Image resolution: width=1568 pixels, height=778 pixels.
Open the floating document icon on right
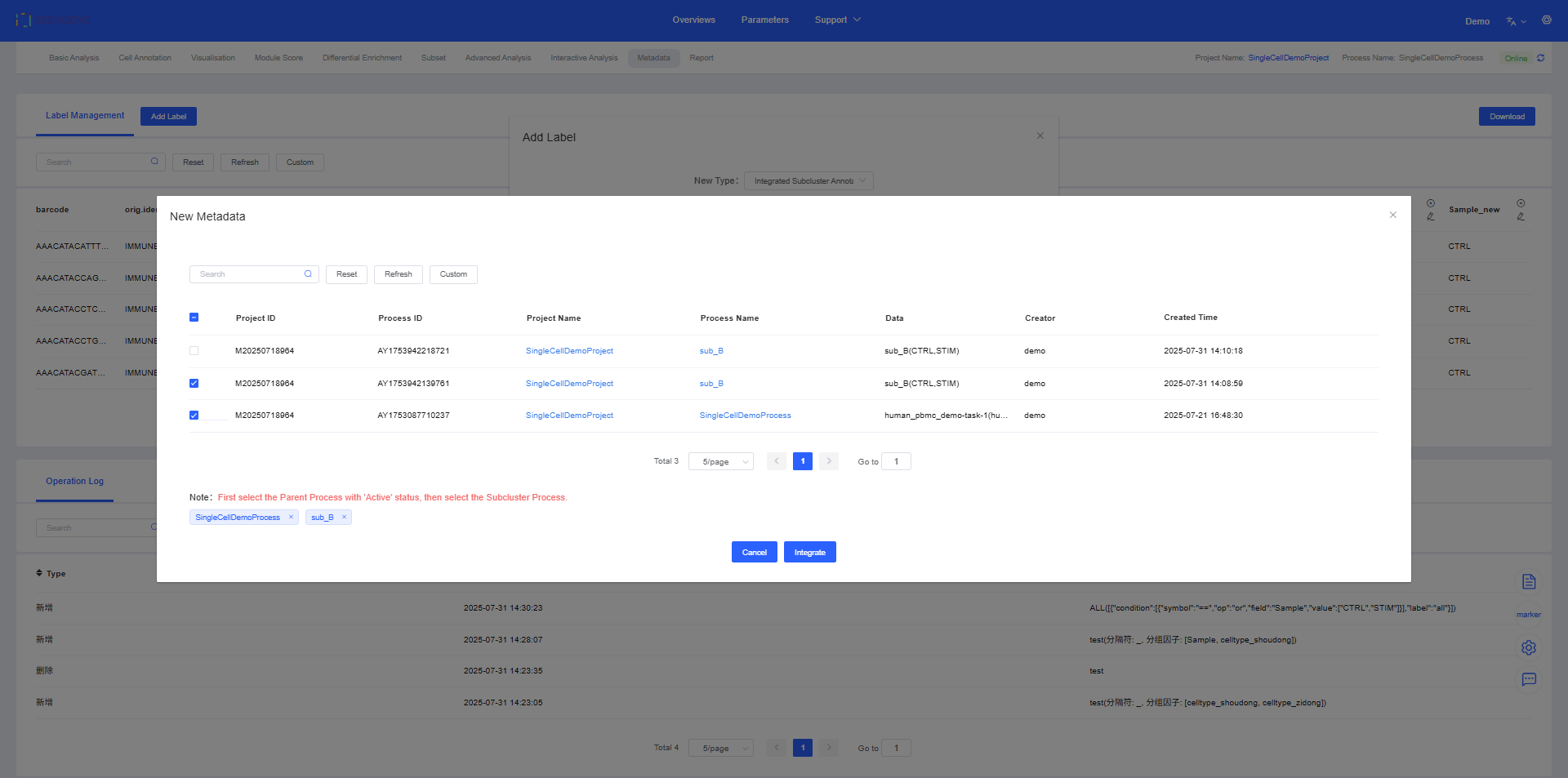pyautogui.click(x=1528, y=581)
